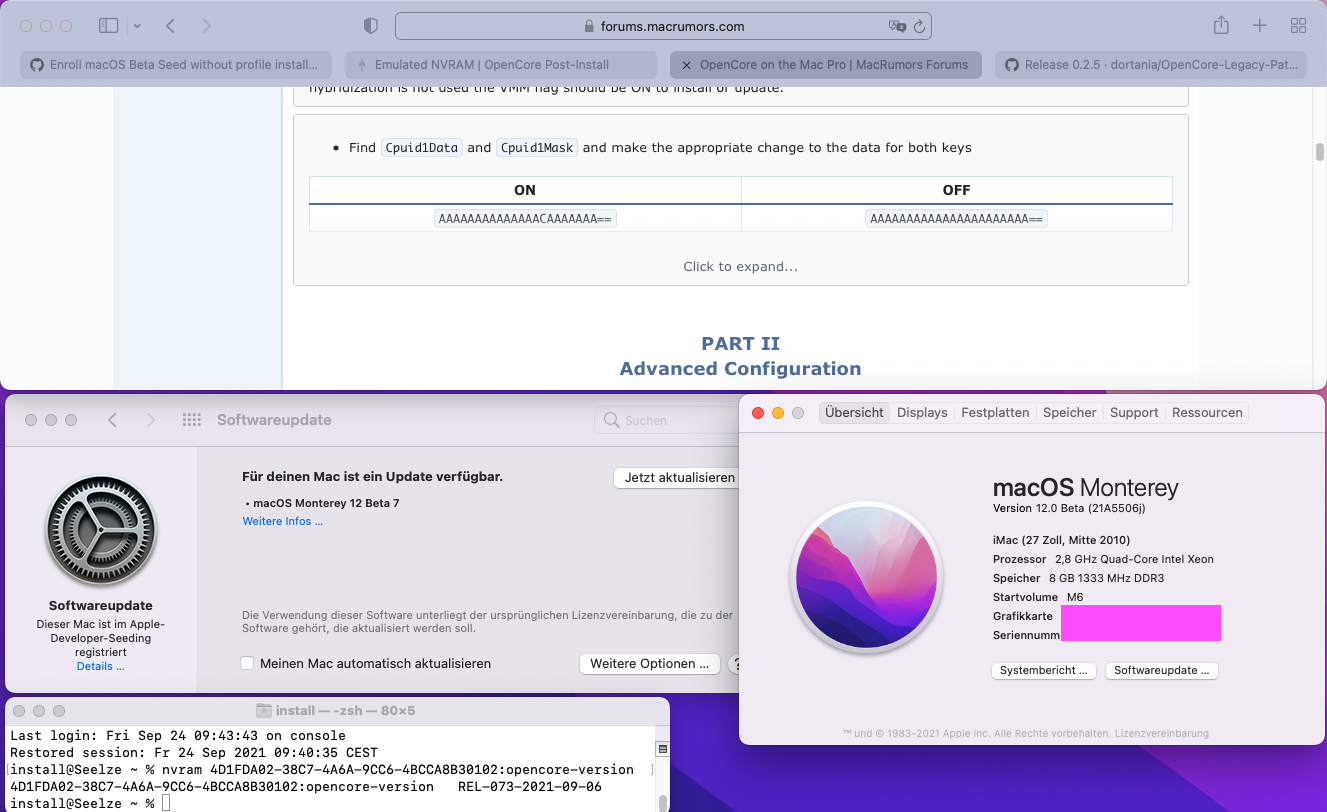Click the Softwareupdate gear icon
The width and height of the screenshot is (1327, 812).
point(100,530)
